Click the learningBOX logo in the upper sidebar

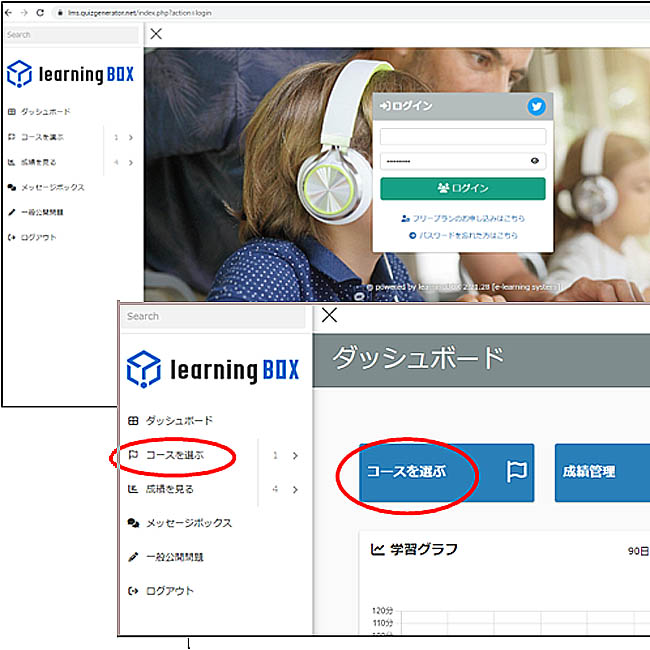point(70,74)
